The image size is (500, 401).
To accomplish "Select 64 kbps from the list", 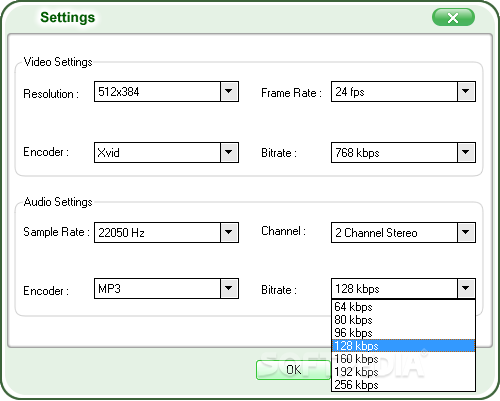I will click(403, 307).
